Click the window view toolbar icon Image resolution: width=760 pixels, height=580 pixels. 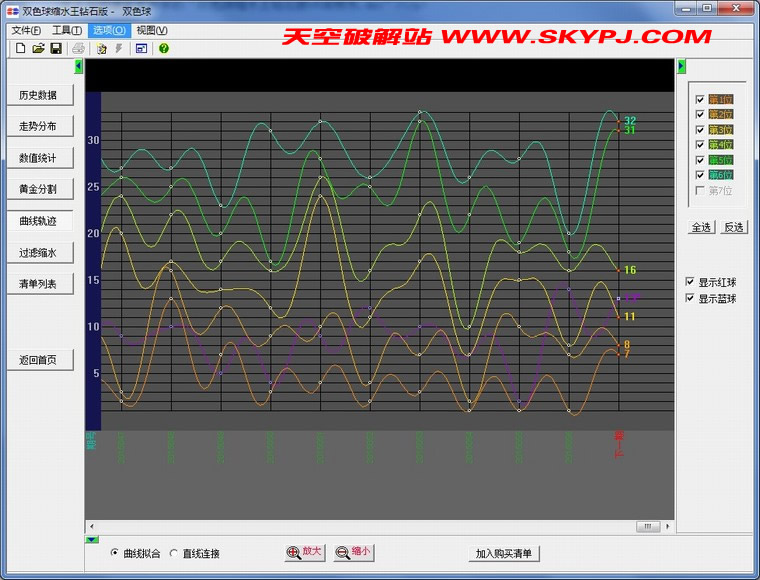click(x=141, y=48)
